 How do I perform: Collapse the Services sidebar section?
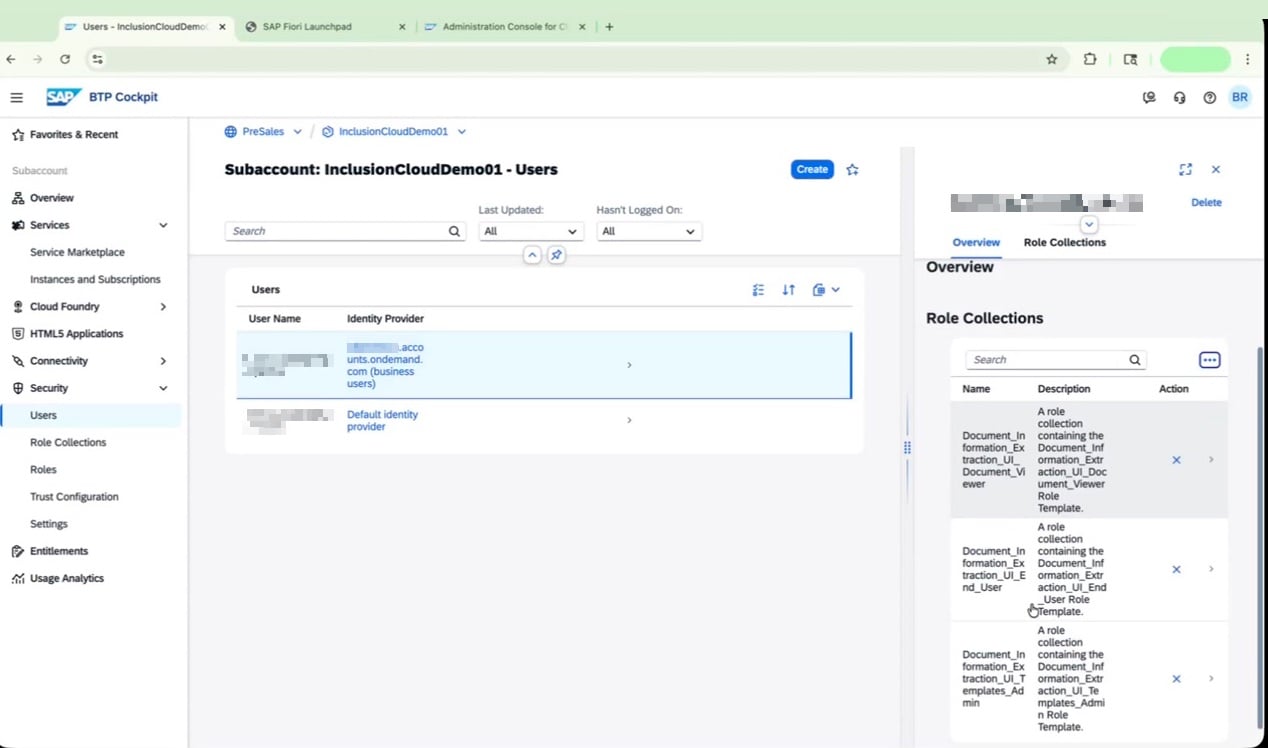click(163, 226)
